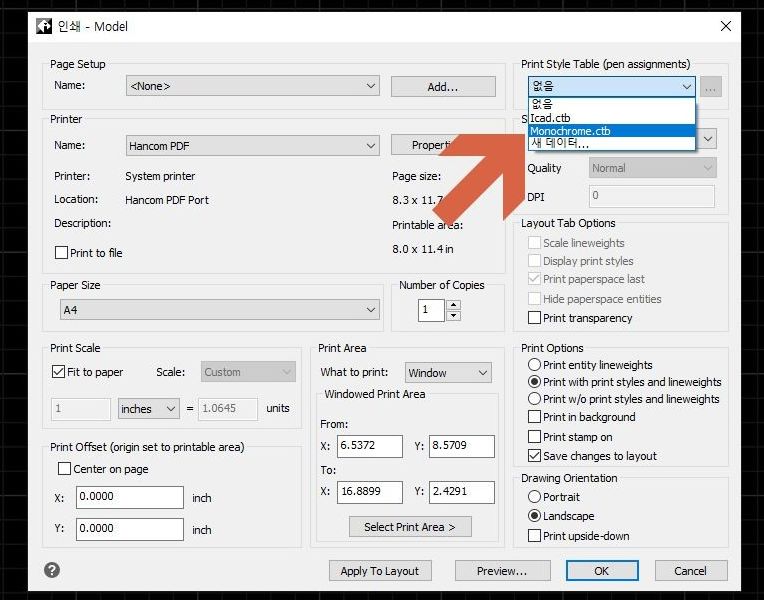The image size is (764, 600).
Task: Click the OK button
Action: click(x=602, y=571)
